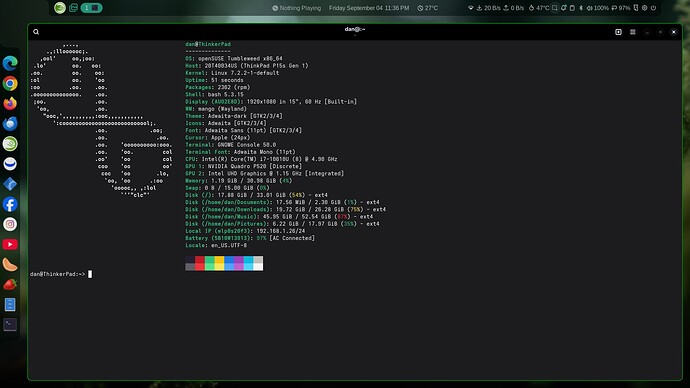Click the terminal icon in the dock

[10, 325]
